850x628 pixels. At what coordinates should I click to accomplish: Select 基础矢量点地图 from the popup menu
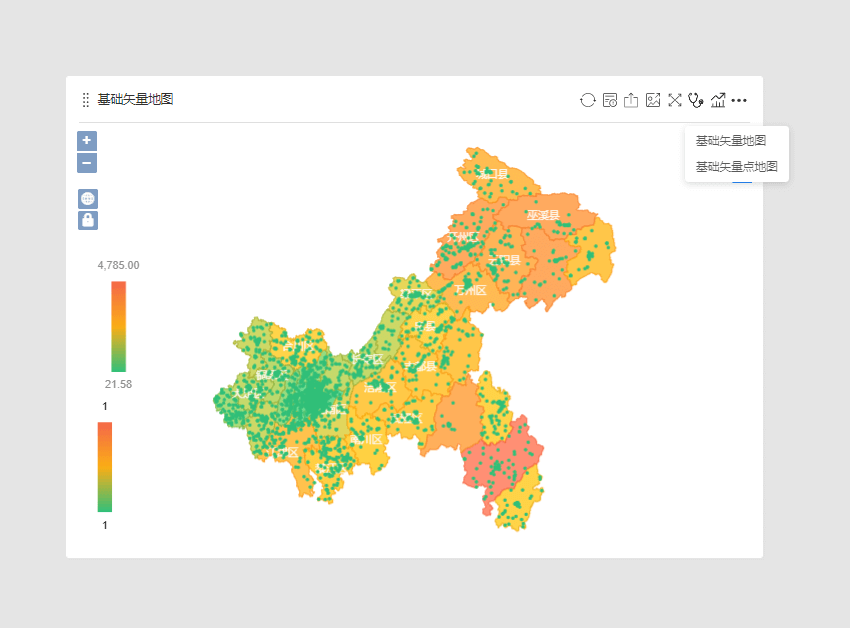pyautogui.click(x=736, y=167)
